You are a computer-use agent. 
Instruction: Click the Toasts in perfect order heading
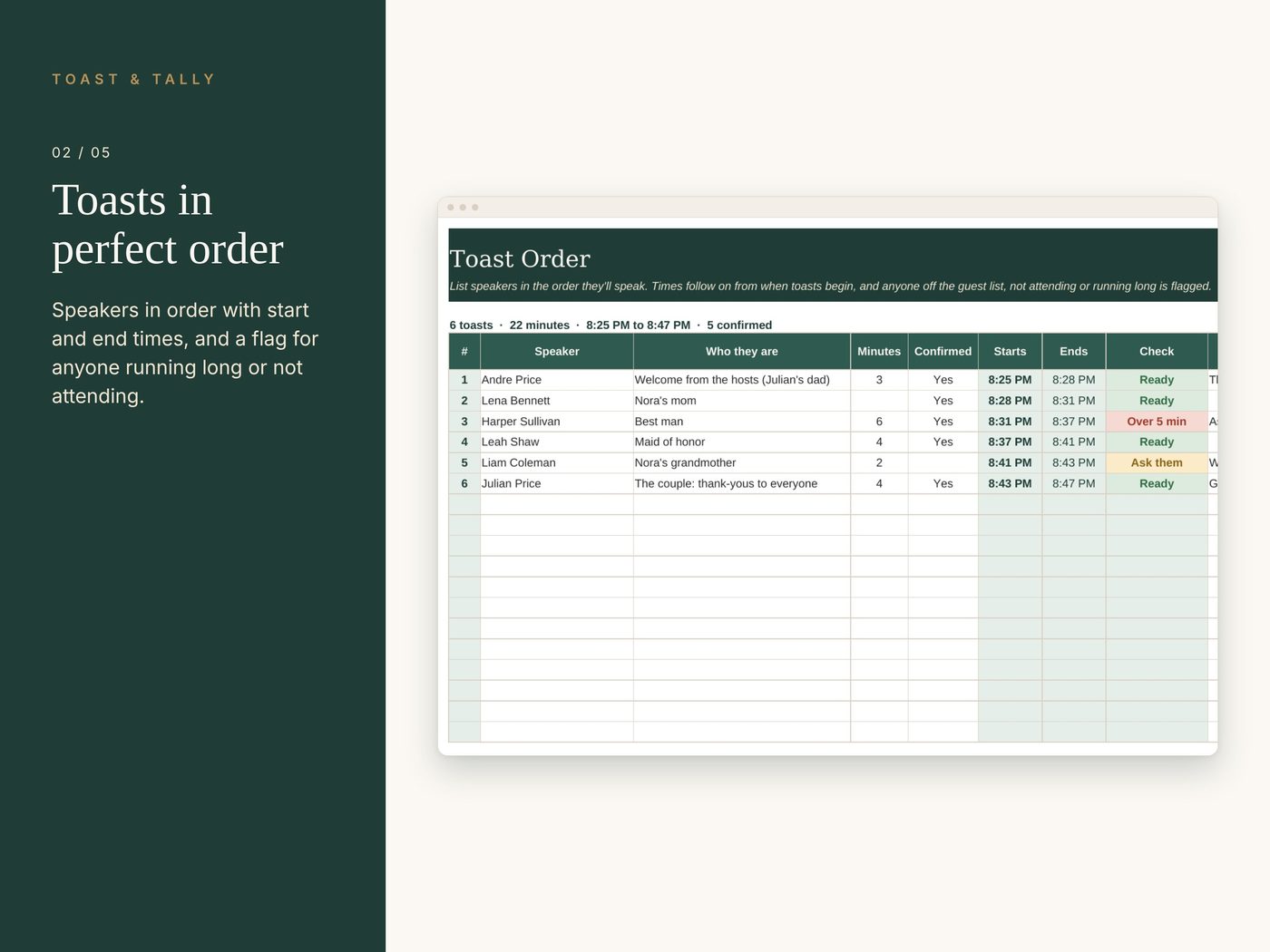[x=168, y=224]
